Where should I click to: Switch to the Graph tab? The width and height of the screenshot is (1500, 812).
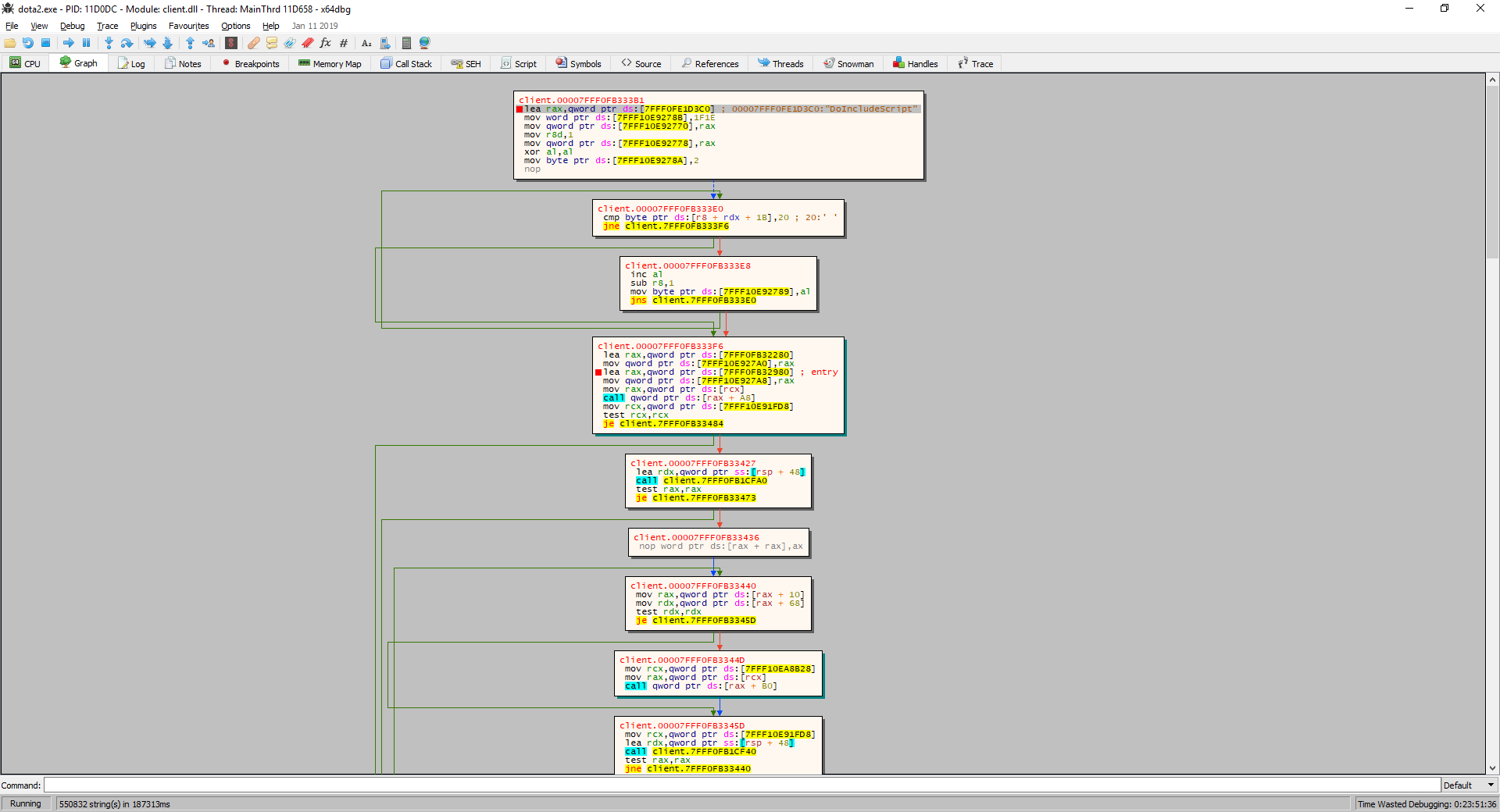[x=79, y=63]
